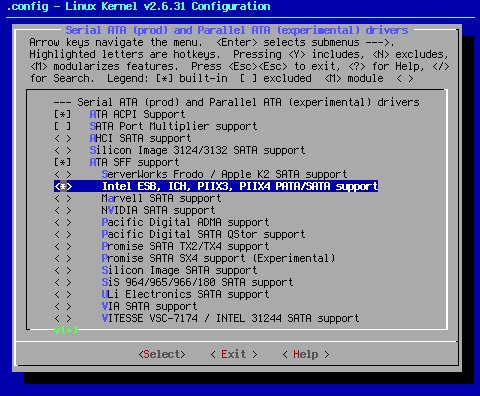Toggle SiS 964/965/966/180 state brackets
The height and width of the screenshot is (396, 480).
63,282
